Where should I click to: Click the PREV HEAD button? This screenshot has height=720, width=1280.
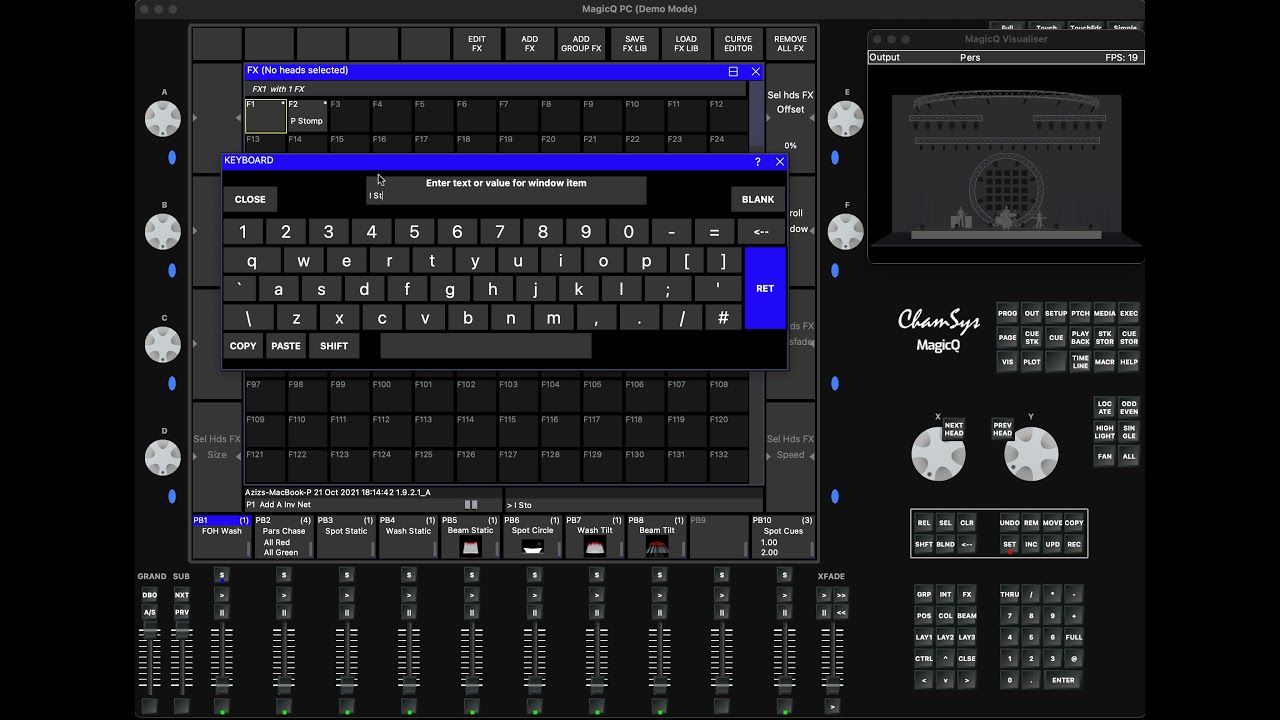1003,429
